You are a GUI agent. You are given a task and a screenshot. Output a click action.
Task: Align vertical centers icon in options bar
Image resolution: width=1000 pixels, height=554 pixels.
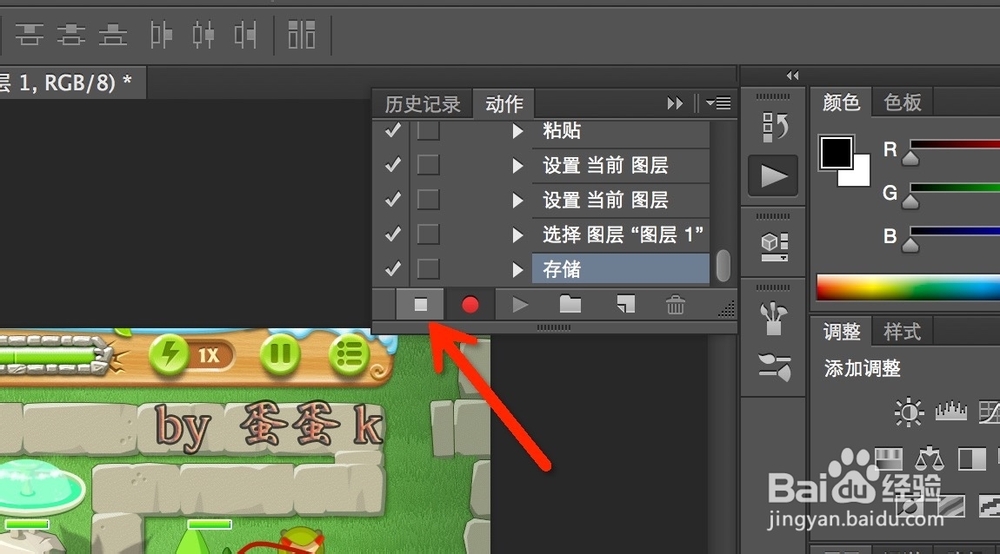(x=71, y=34)
